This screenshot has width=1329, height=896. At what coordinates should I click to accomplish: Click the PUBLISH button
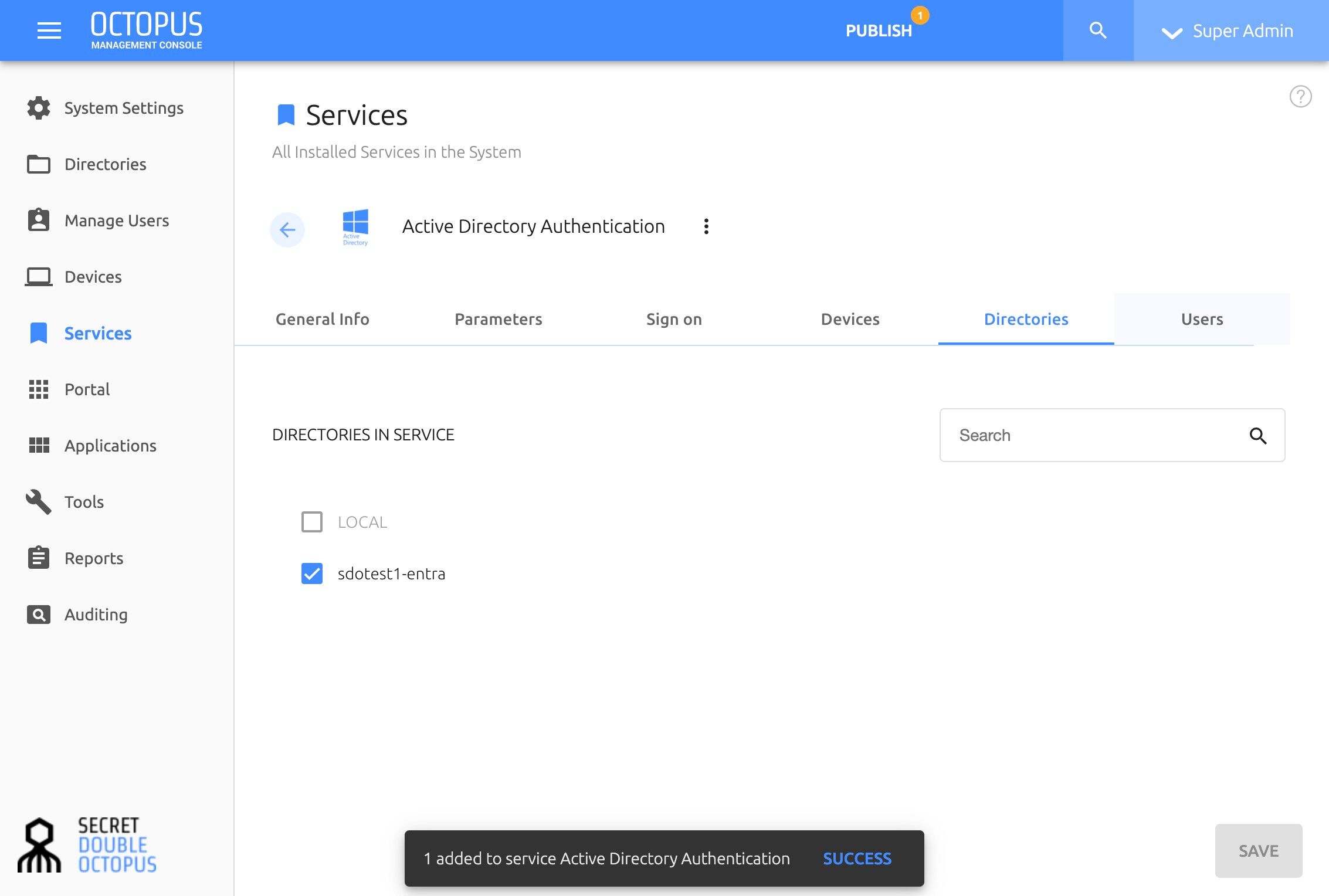pyautogui.click(x=879, y=30)
